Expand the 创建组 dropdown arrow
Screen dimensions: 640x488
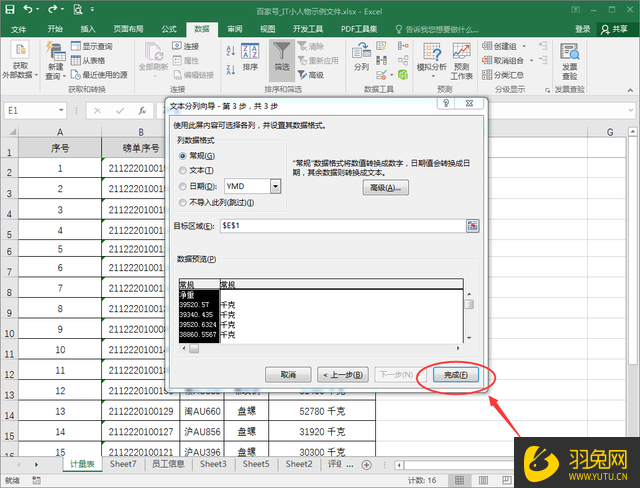point(524,46)
